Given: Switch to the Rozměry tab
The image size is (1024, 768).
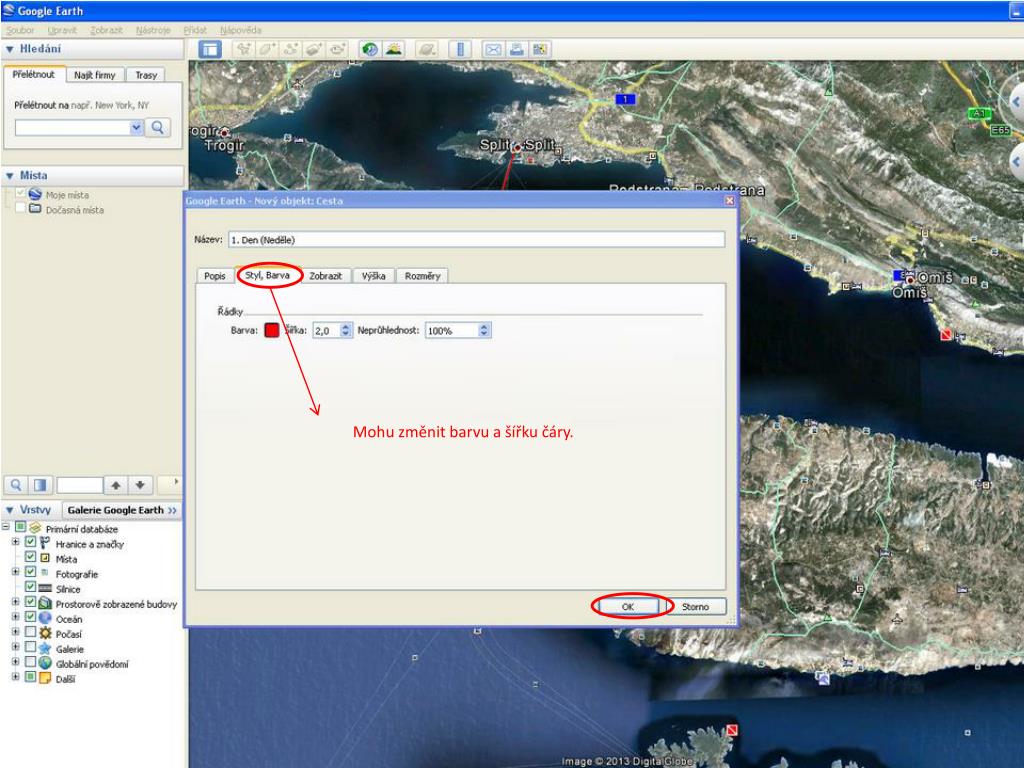Looking at the screenshot, I should [x=423, y=276].
